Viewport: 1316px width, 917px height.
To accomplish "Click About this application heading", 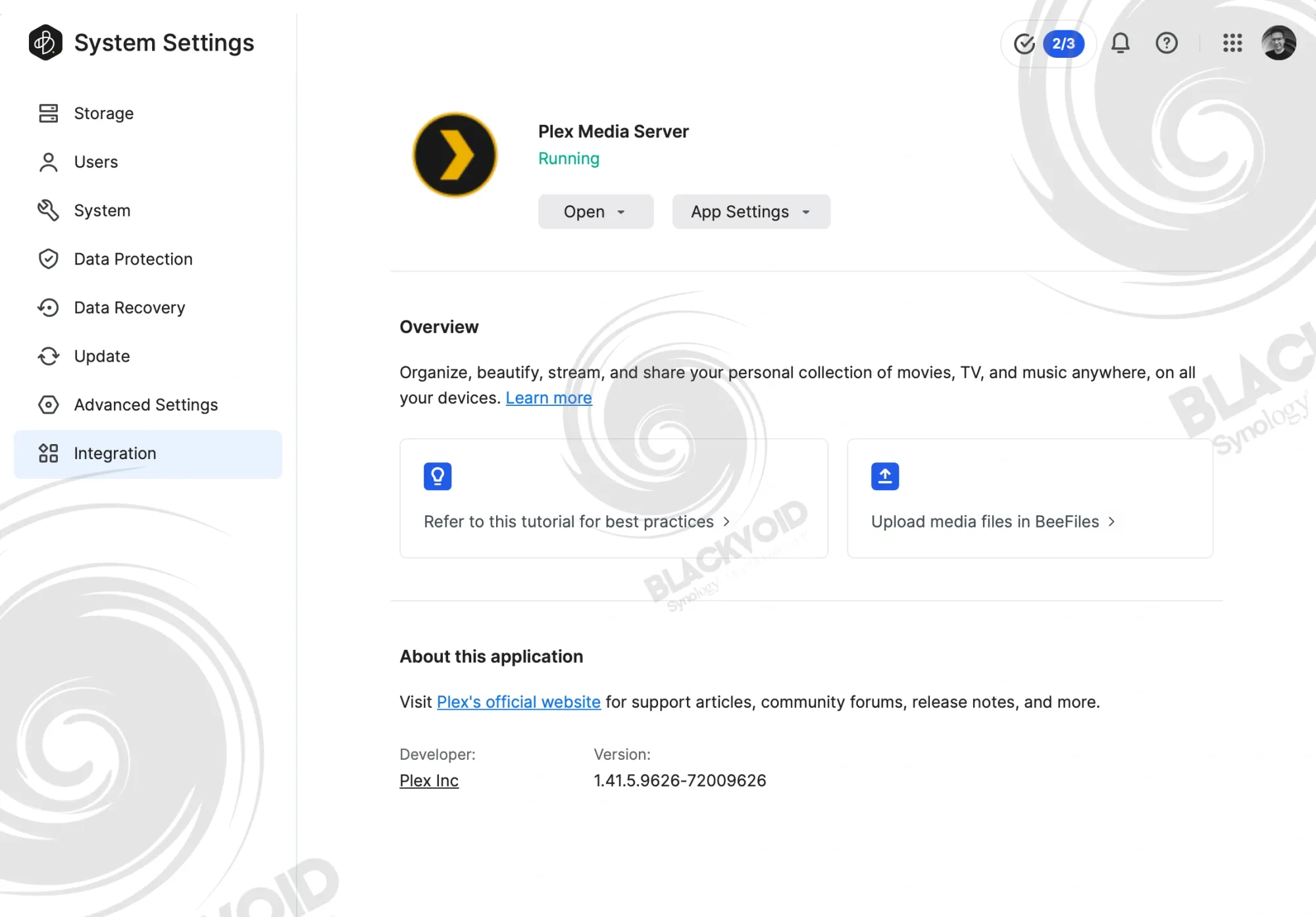I will (491, 657).
